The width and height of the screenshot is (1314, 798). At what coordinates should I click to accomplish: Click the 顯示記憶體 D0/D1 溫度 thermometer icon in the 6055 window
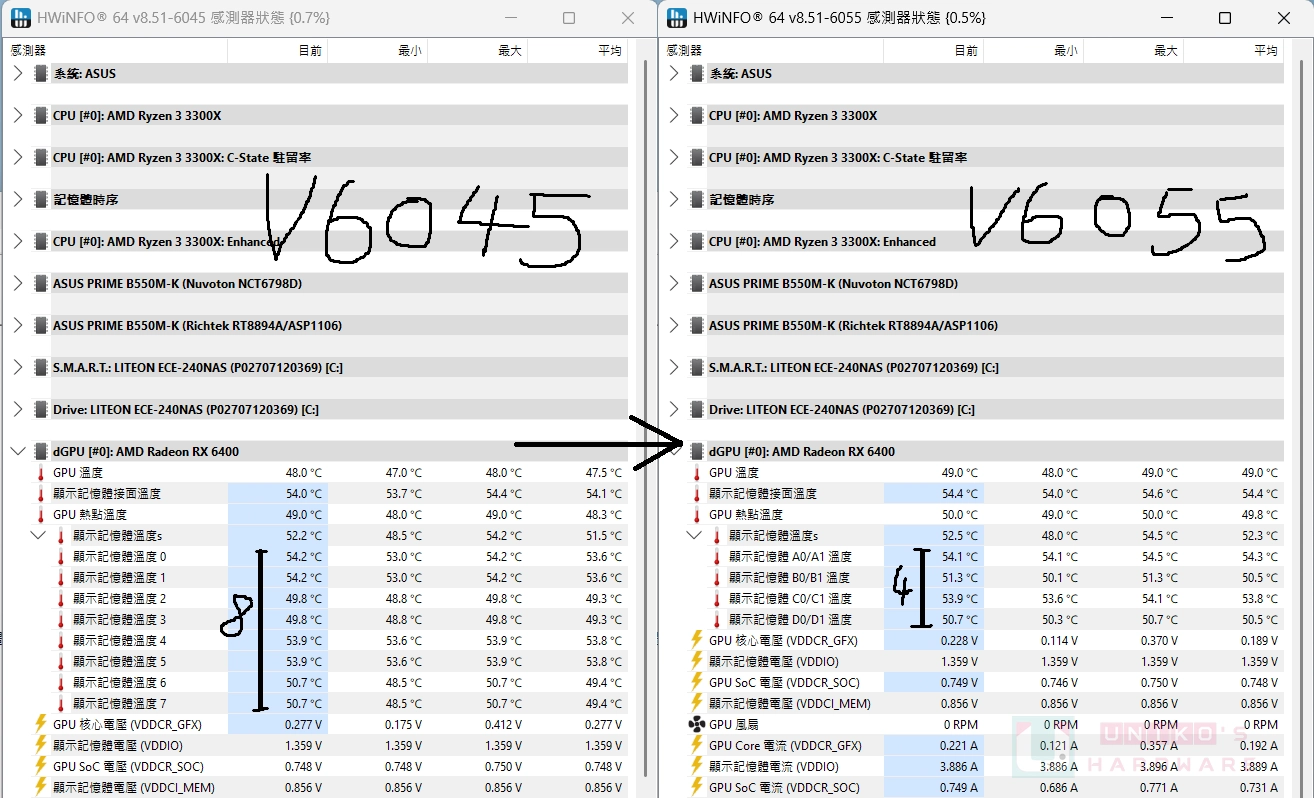click(717, 619)
